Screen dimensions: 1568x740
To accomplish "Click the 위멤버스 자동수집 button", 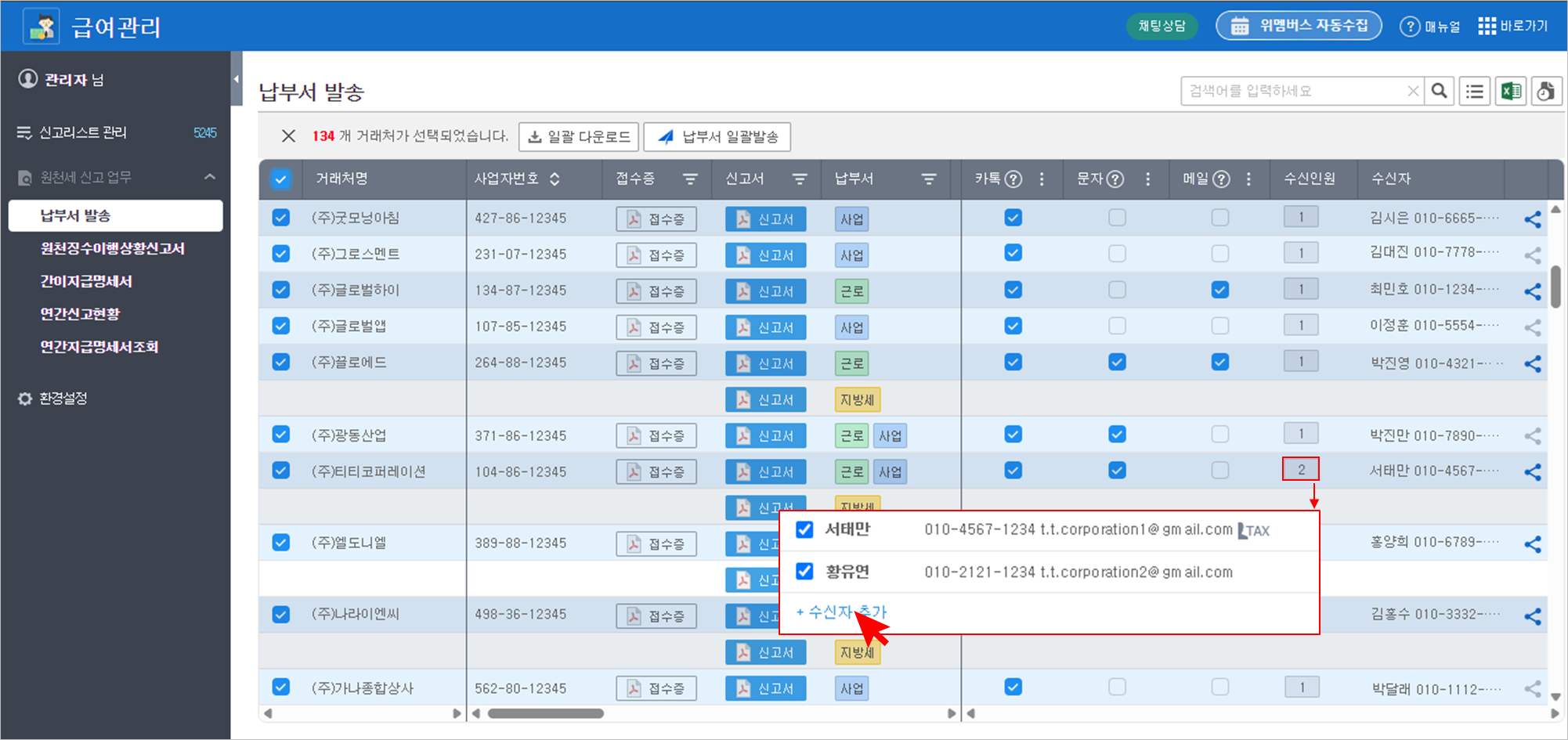I will [1299, 26].
